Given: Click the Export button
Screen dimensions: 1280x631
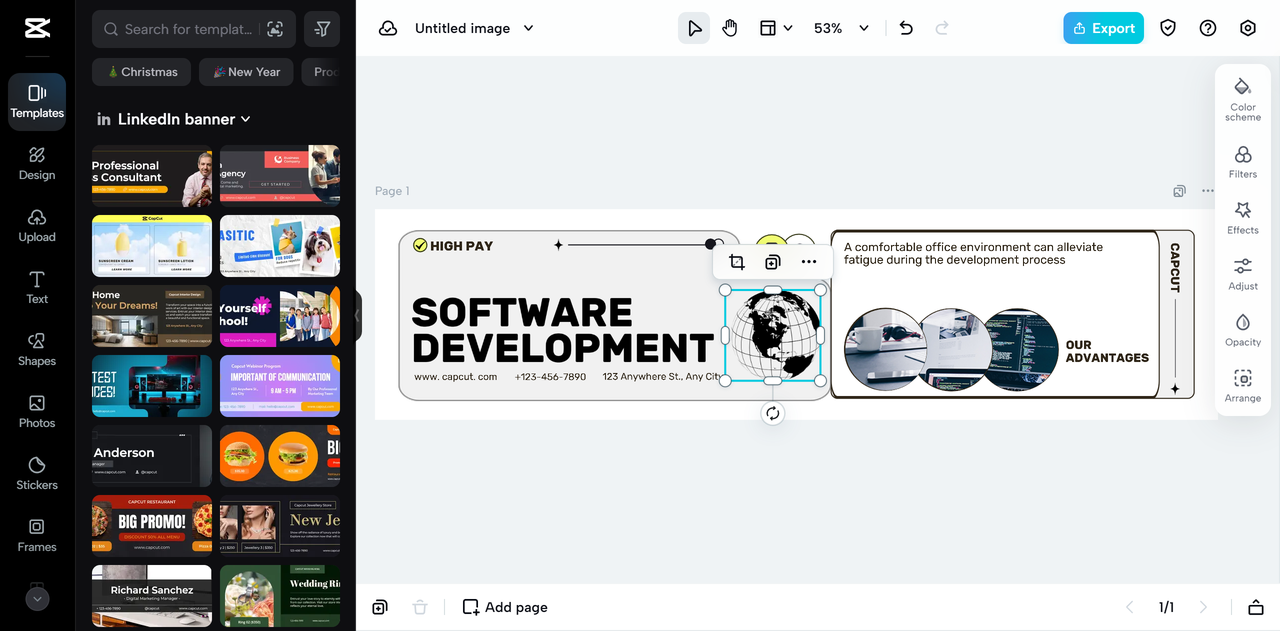Looking at the screenshot, I should 1103,28.
